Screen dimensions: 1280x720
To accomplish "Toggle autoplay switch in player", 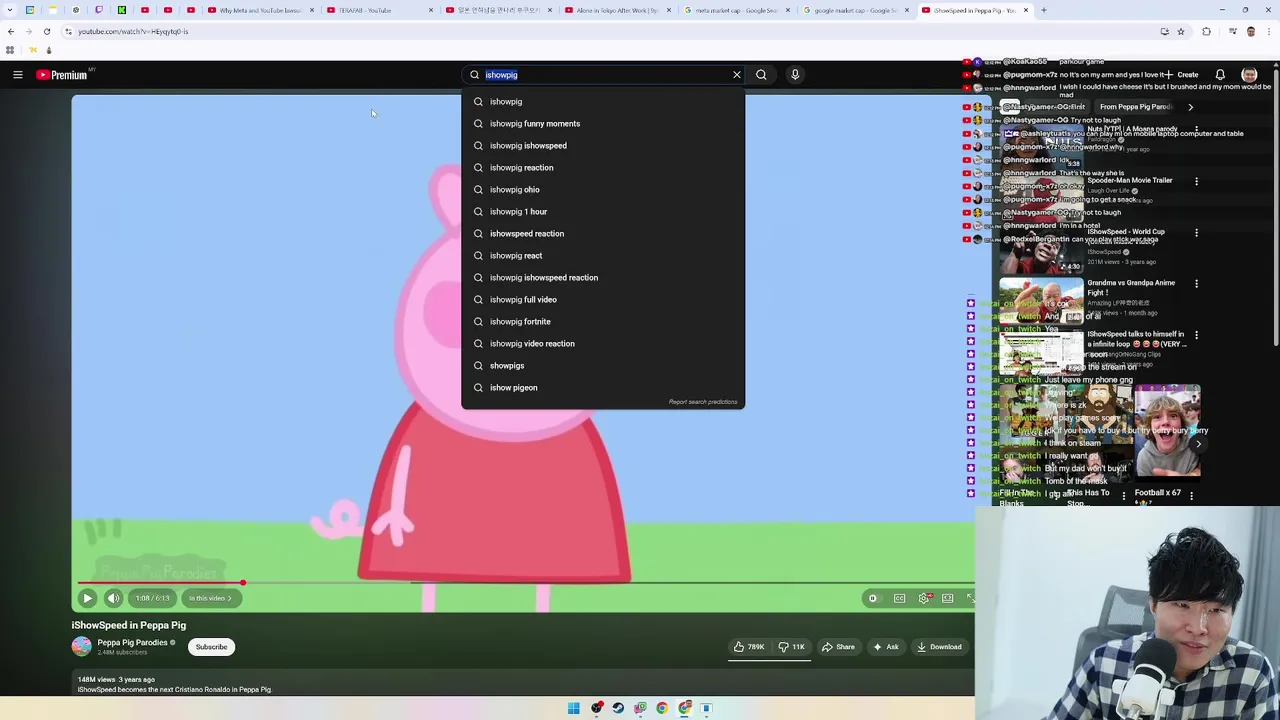I will [873, 598].
